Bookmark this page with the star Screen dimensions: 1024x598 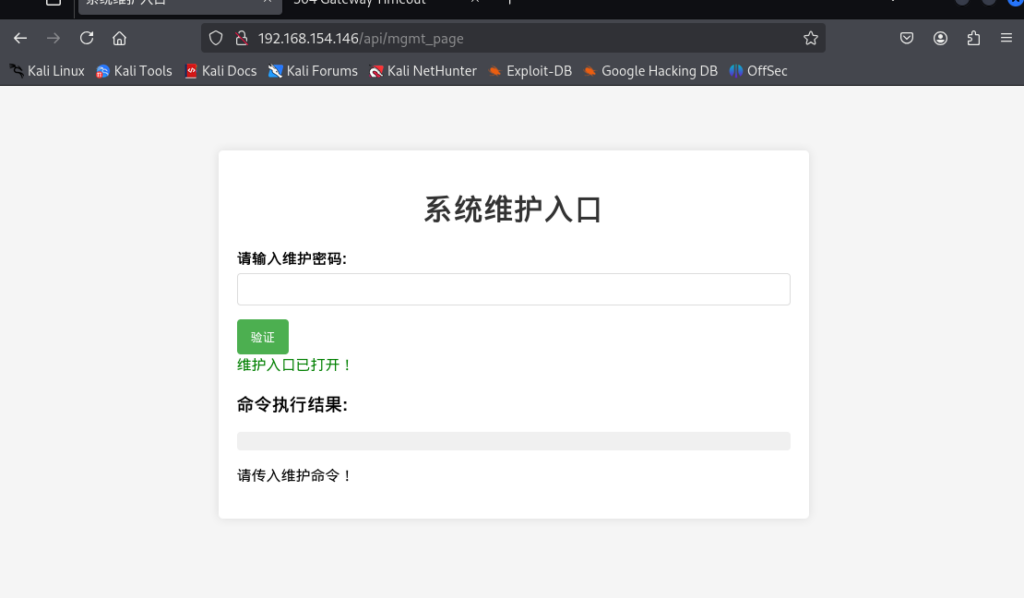pyautogui.click(x=810, y=38)
